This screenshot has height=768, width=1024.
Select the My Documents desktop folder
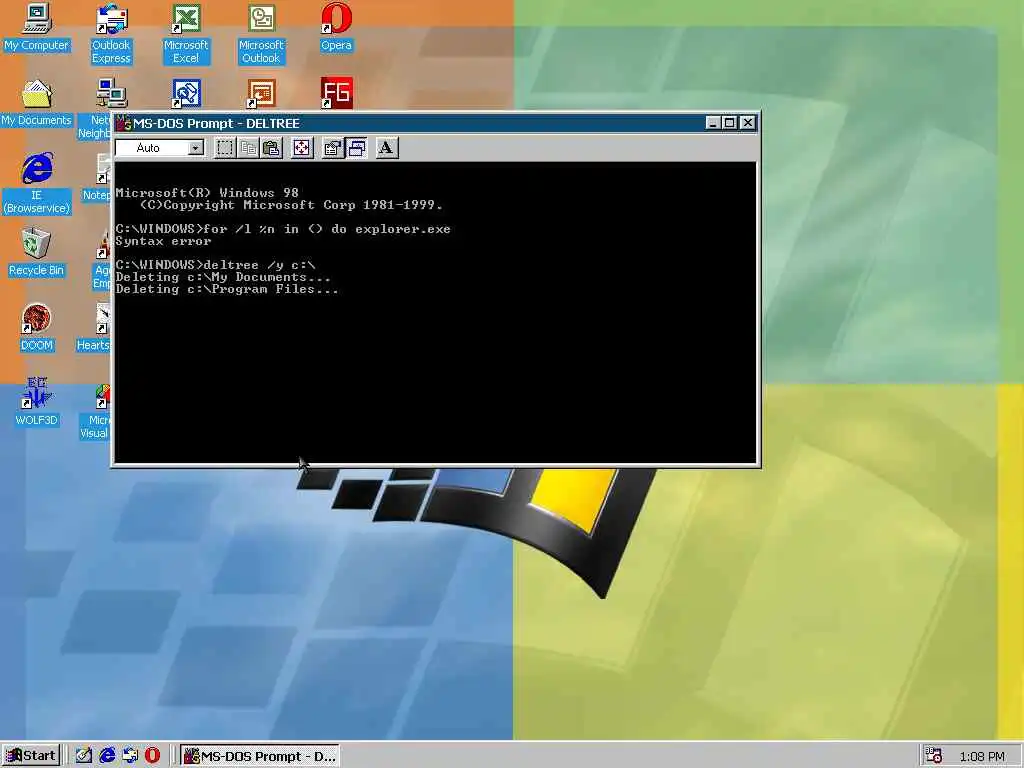pos(37,103)
